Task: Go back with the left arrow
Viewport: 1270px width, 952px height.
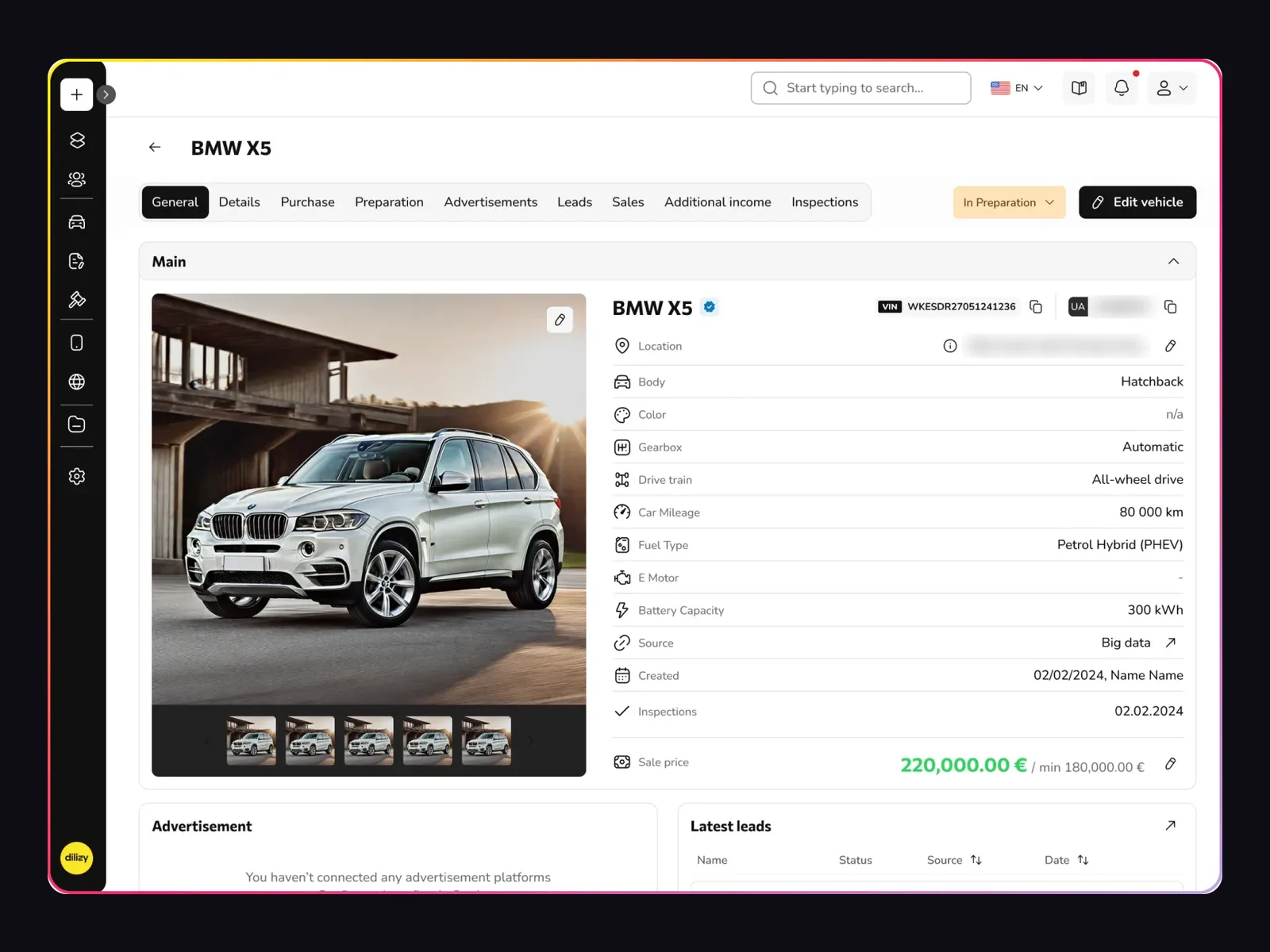Action: click(155, 148)
